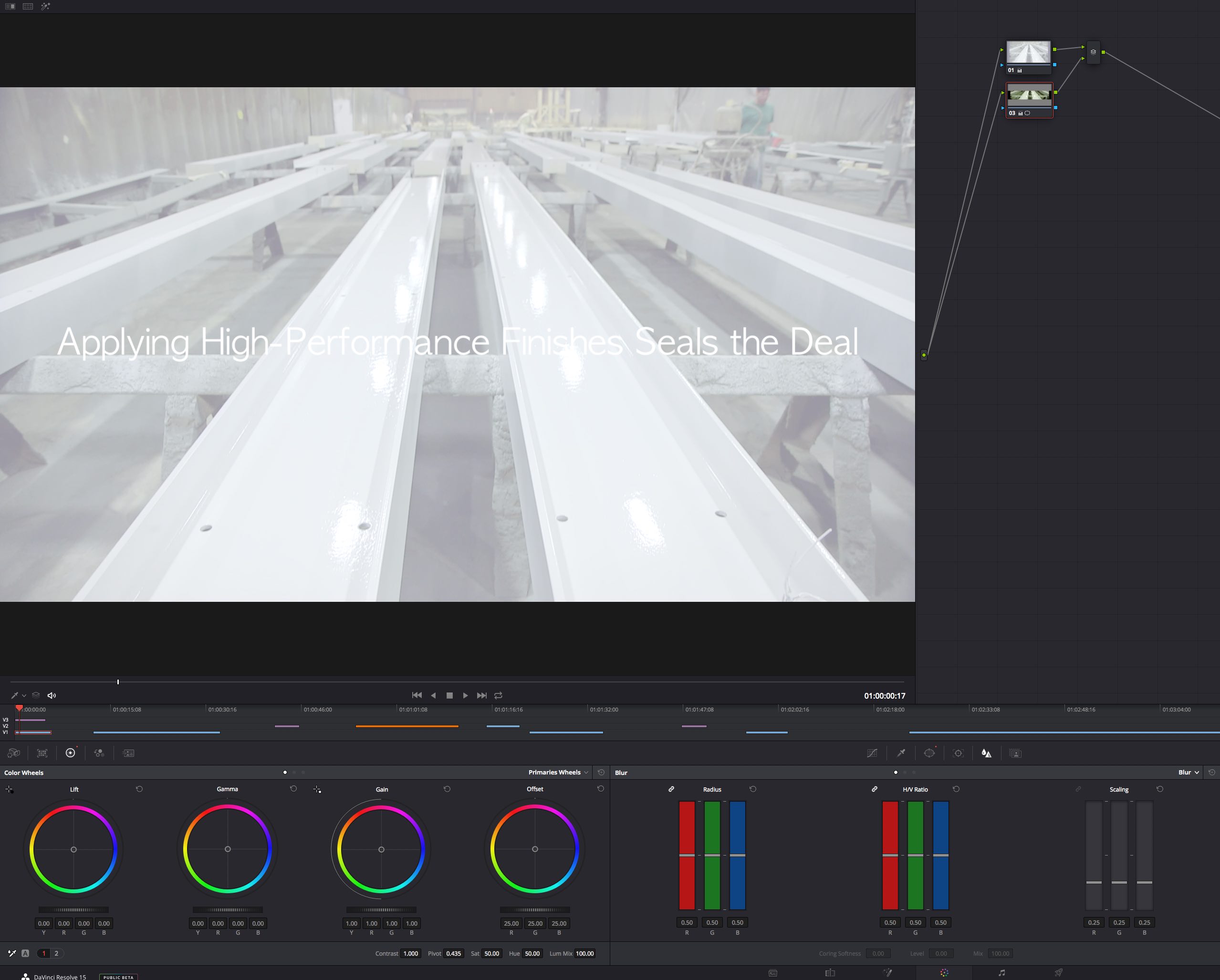1220x980 pixels.
Task: Select node 03 in the node editor
Action: pos(1029,100)
